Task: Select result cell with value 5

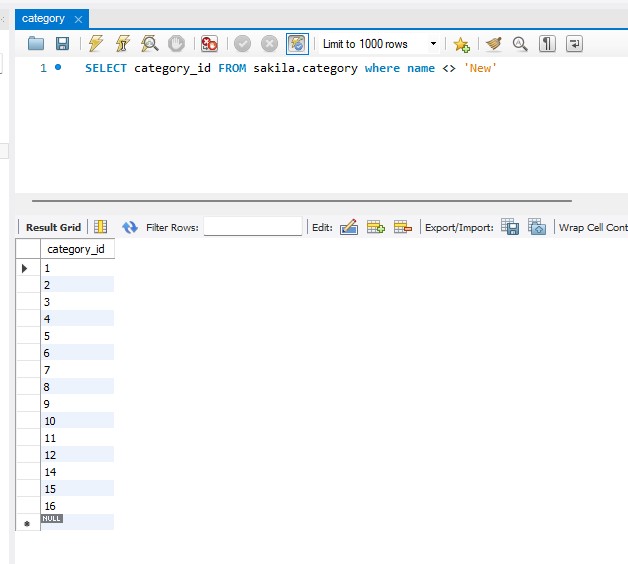Action: point(77,336)
